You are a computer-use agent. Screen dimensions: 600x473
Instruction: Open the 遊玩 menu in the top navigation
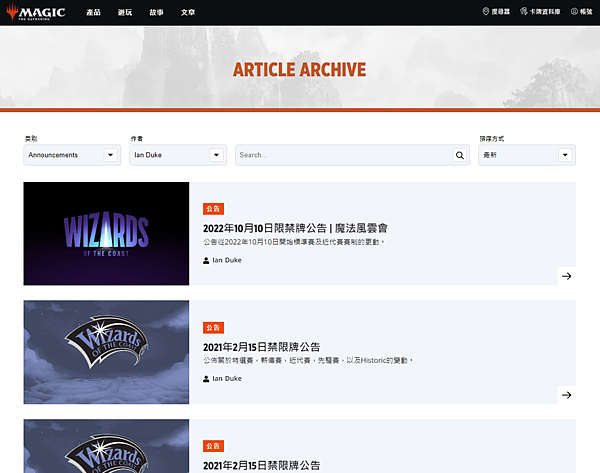click(x=125, y=12)
